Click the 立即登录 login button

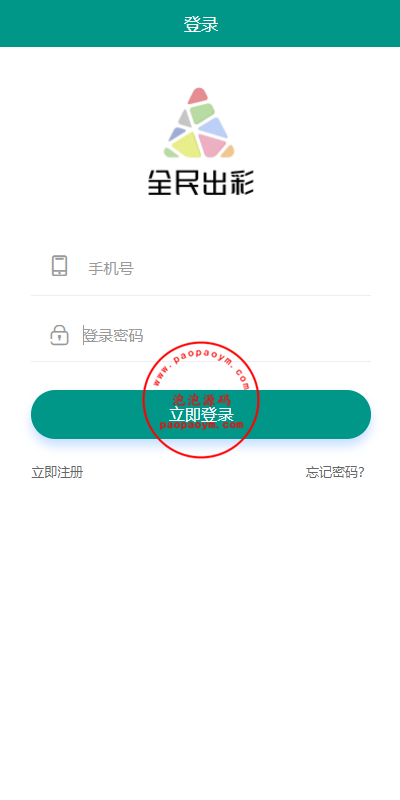pos(201,414)
